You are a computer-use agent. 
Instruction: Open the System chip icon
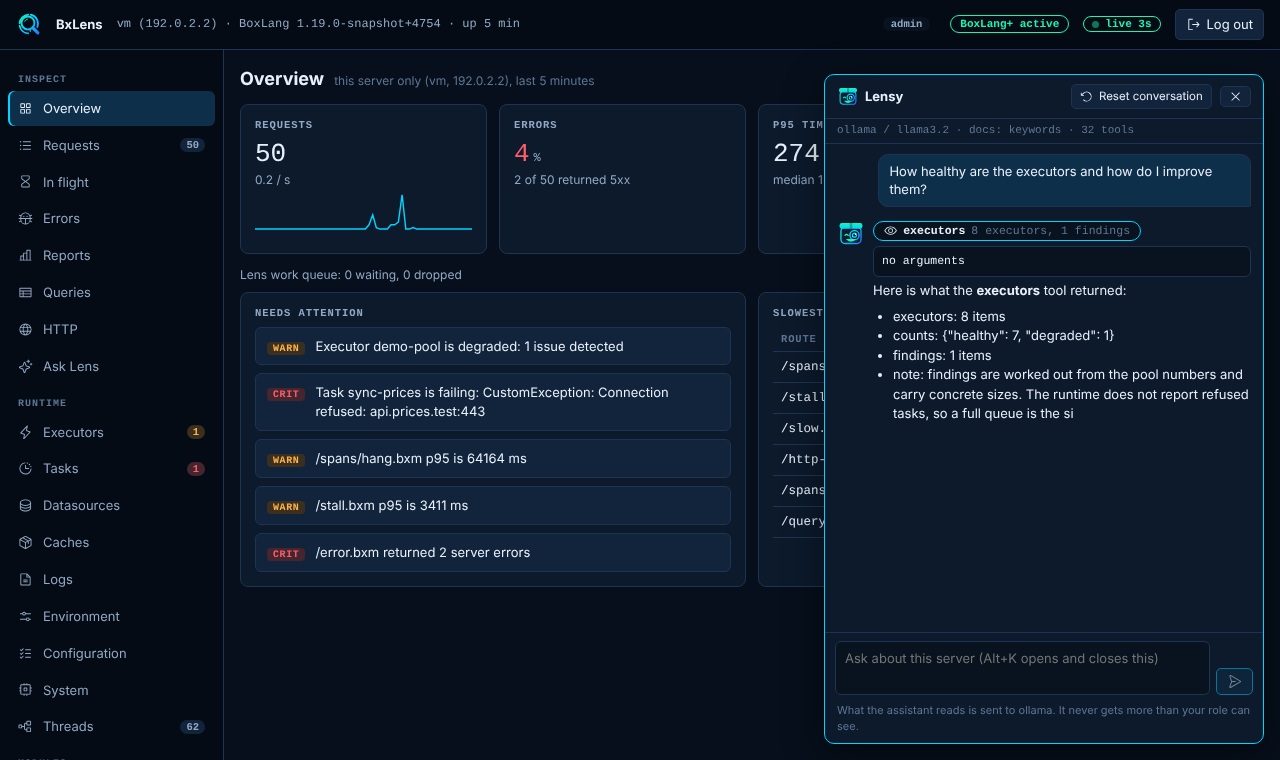(26, 690)
